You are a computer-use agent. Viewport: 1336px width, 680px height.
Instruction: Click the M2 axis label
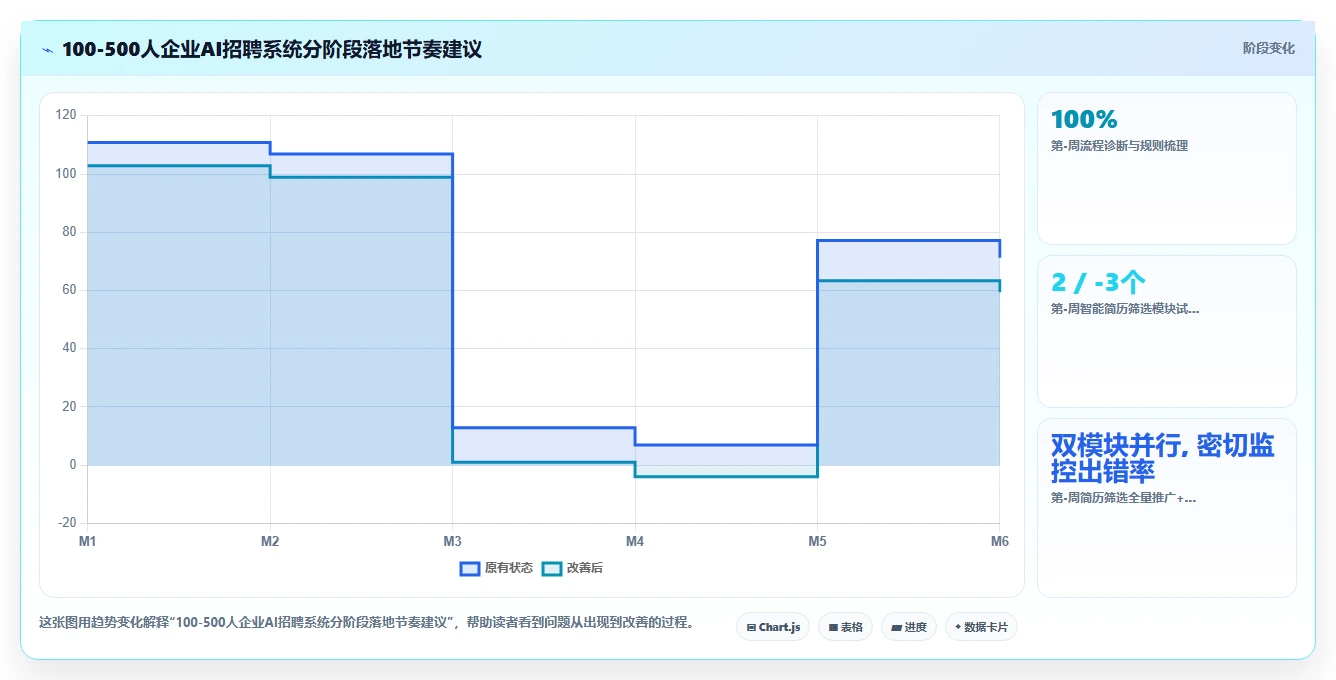tap(270, 541)
